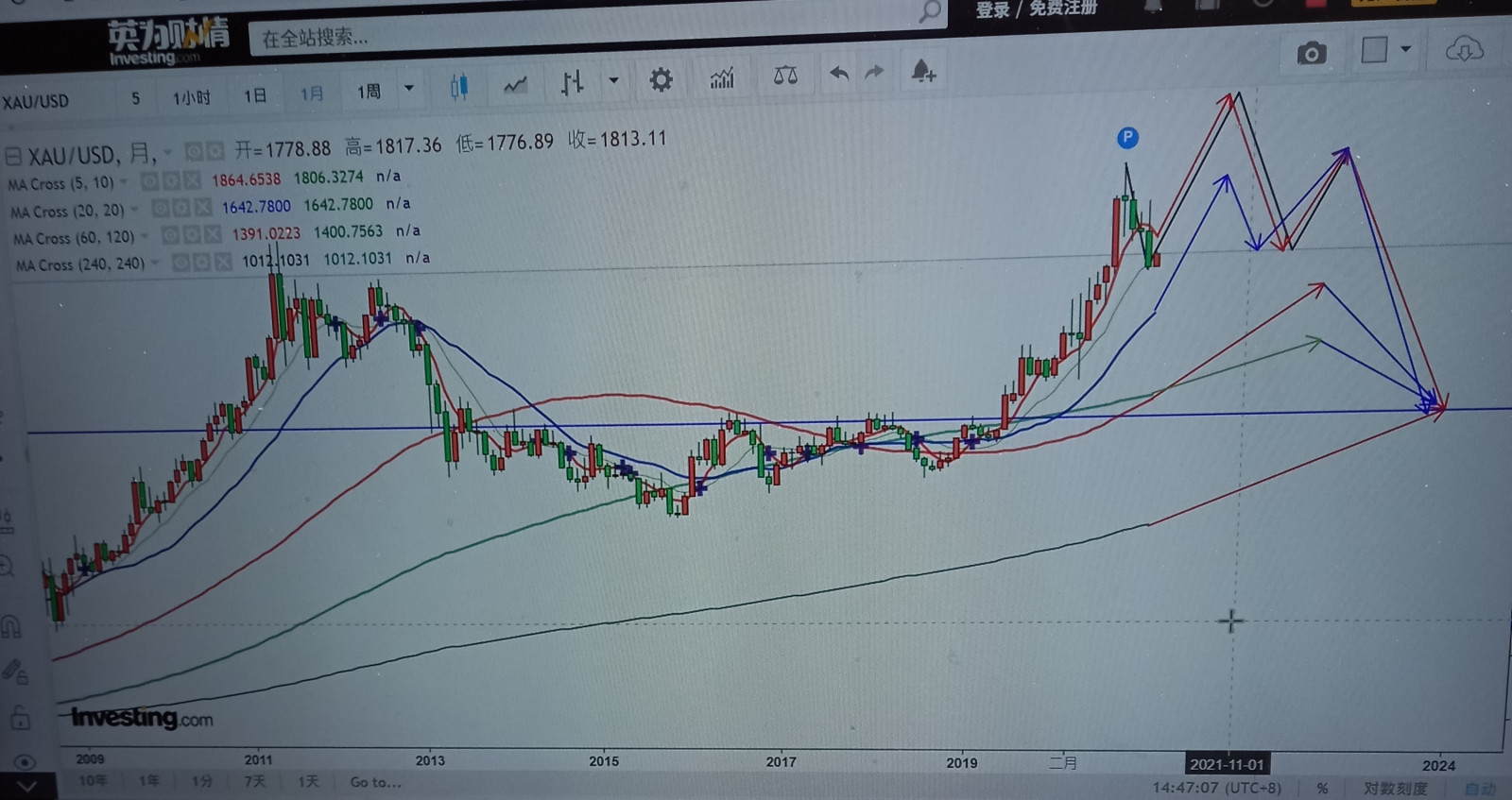The height and width of the screenshot is (800, 1512).
Task: Set the date range to 1天
Action: [309, 781]
